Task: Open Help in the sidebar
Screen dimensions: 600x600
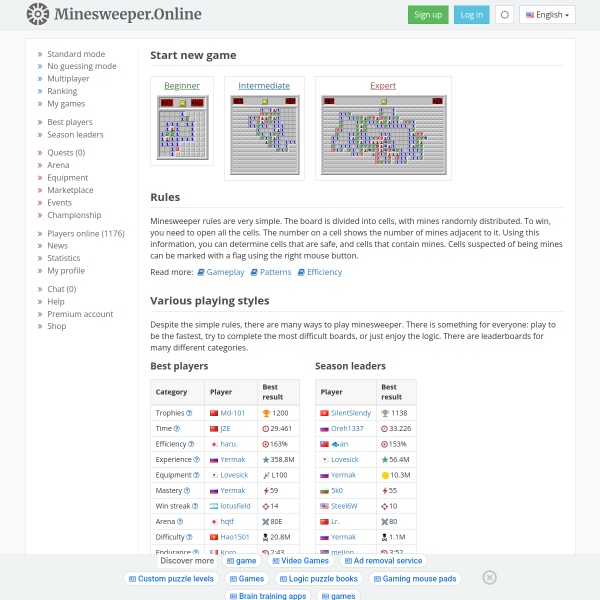Action: [x=56, y=302]
